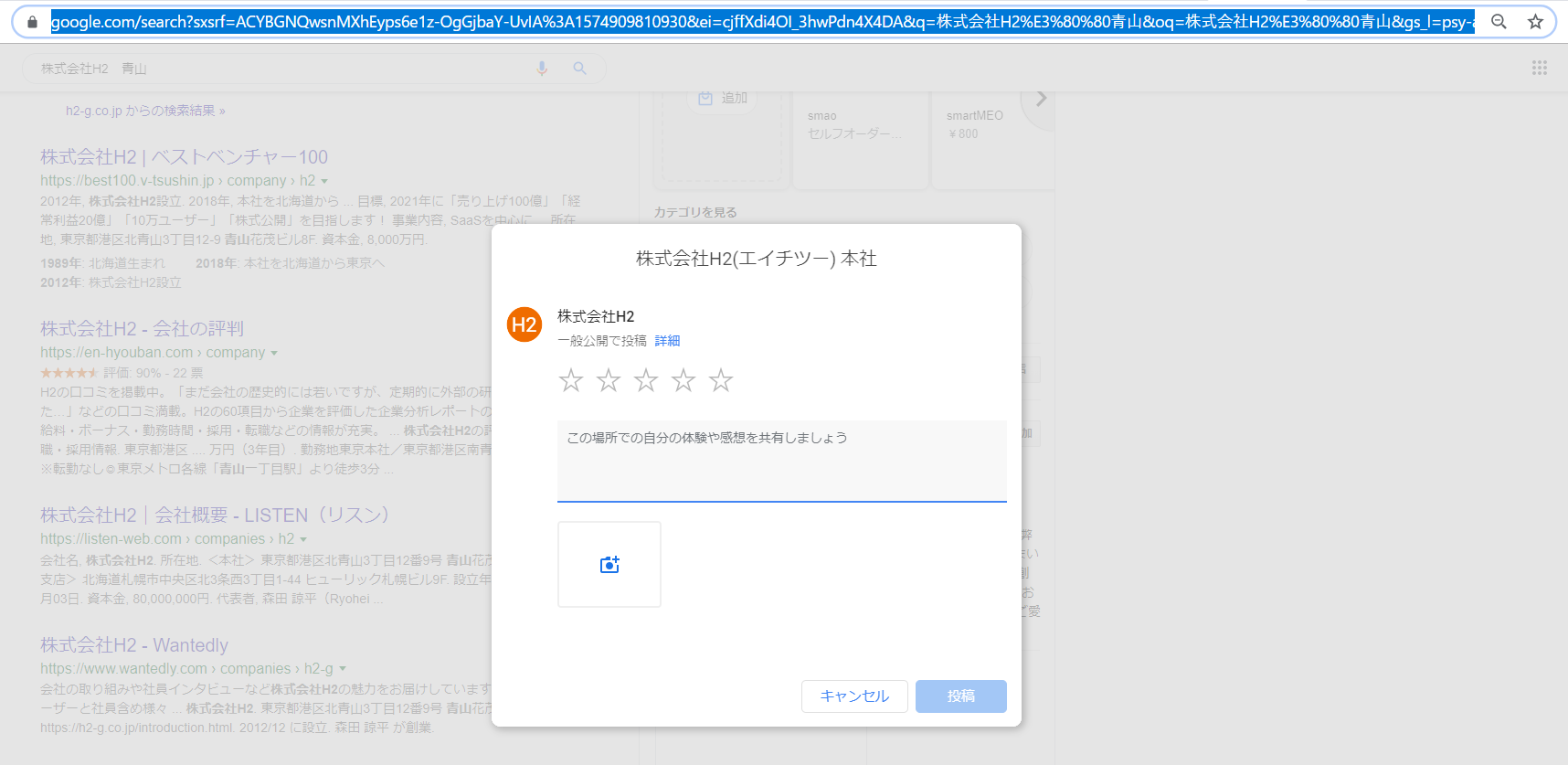
Task: Click カテゴリを見る in the side panel
Action: point(695,212)
